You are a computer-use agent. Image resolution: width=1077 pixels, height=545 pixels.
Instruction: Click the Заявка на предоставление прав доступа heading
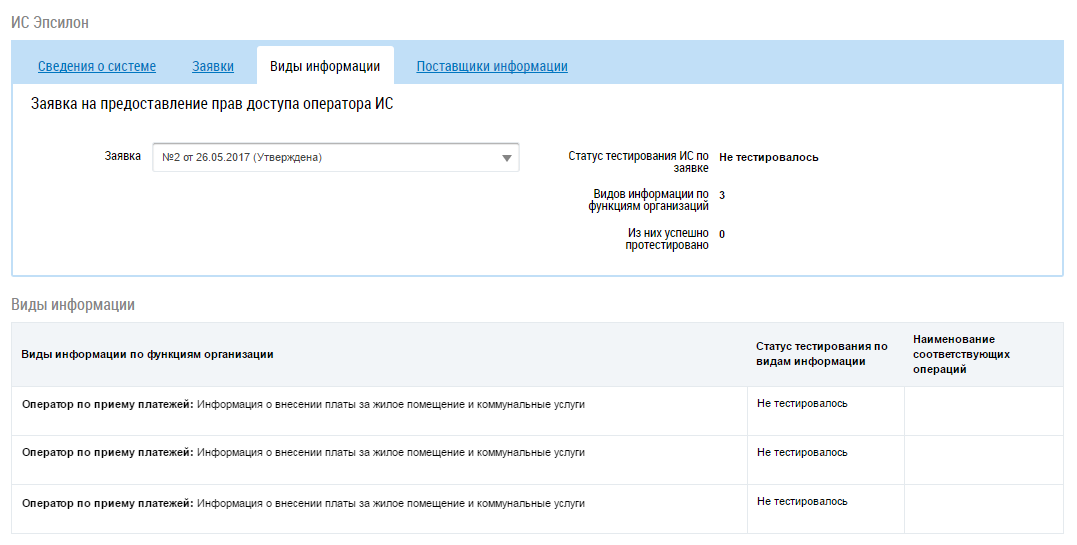click(212, 104)
